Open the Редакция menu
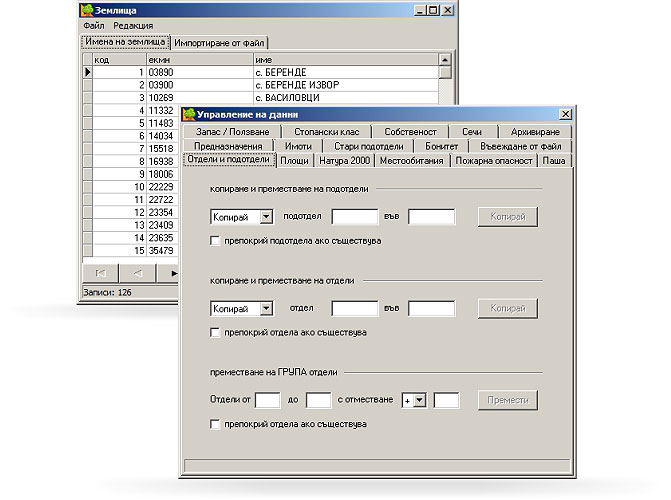Viewport: 671px width, 500px height. (133, 25)
